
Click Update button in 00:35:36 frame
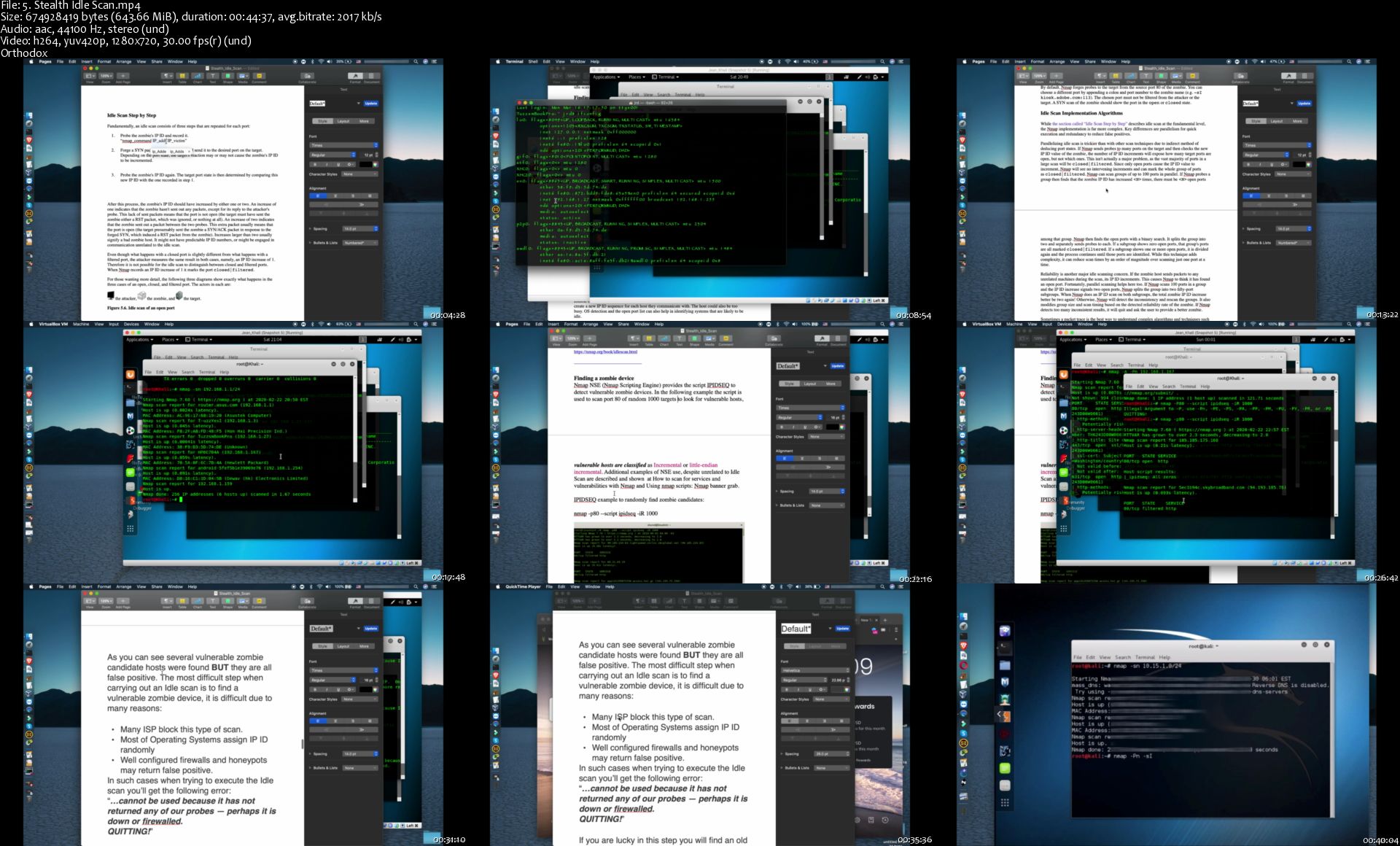[x=842, y=628]
